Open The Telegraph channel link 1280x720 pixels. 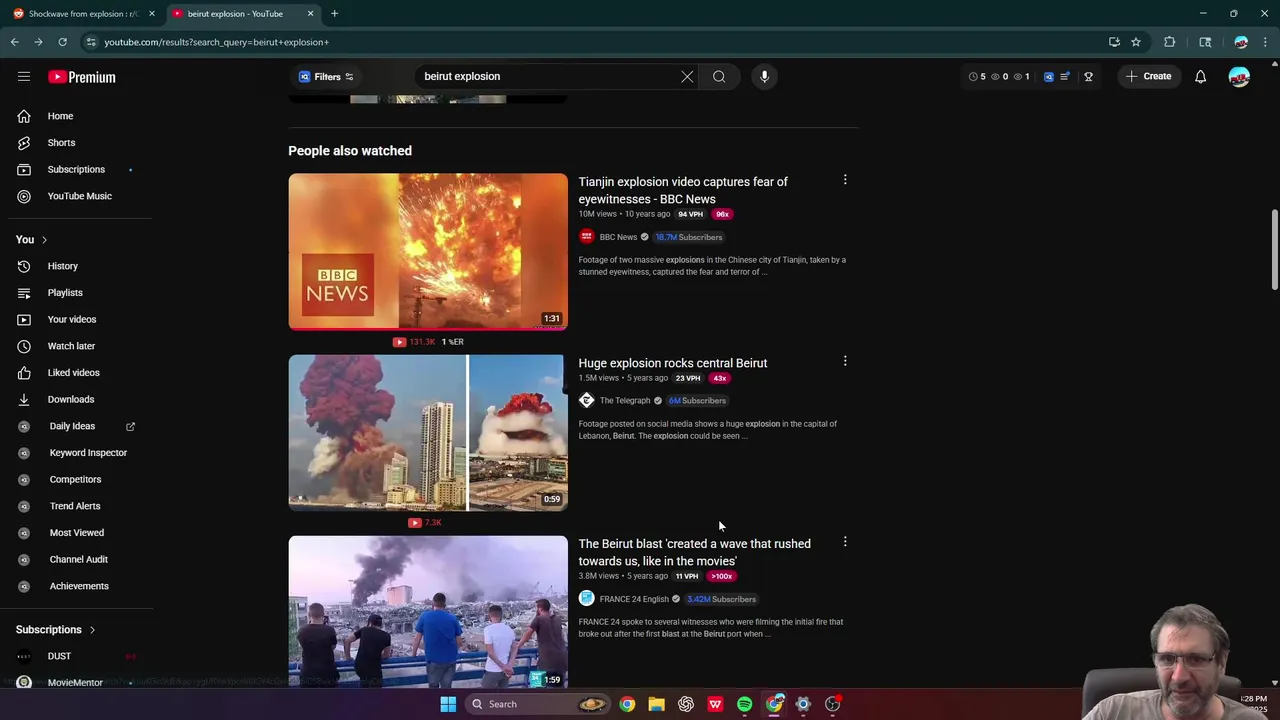click(625, 401)
